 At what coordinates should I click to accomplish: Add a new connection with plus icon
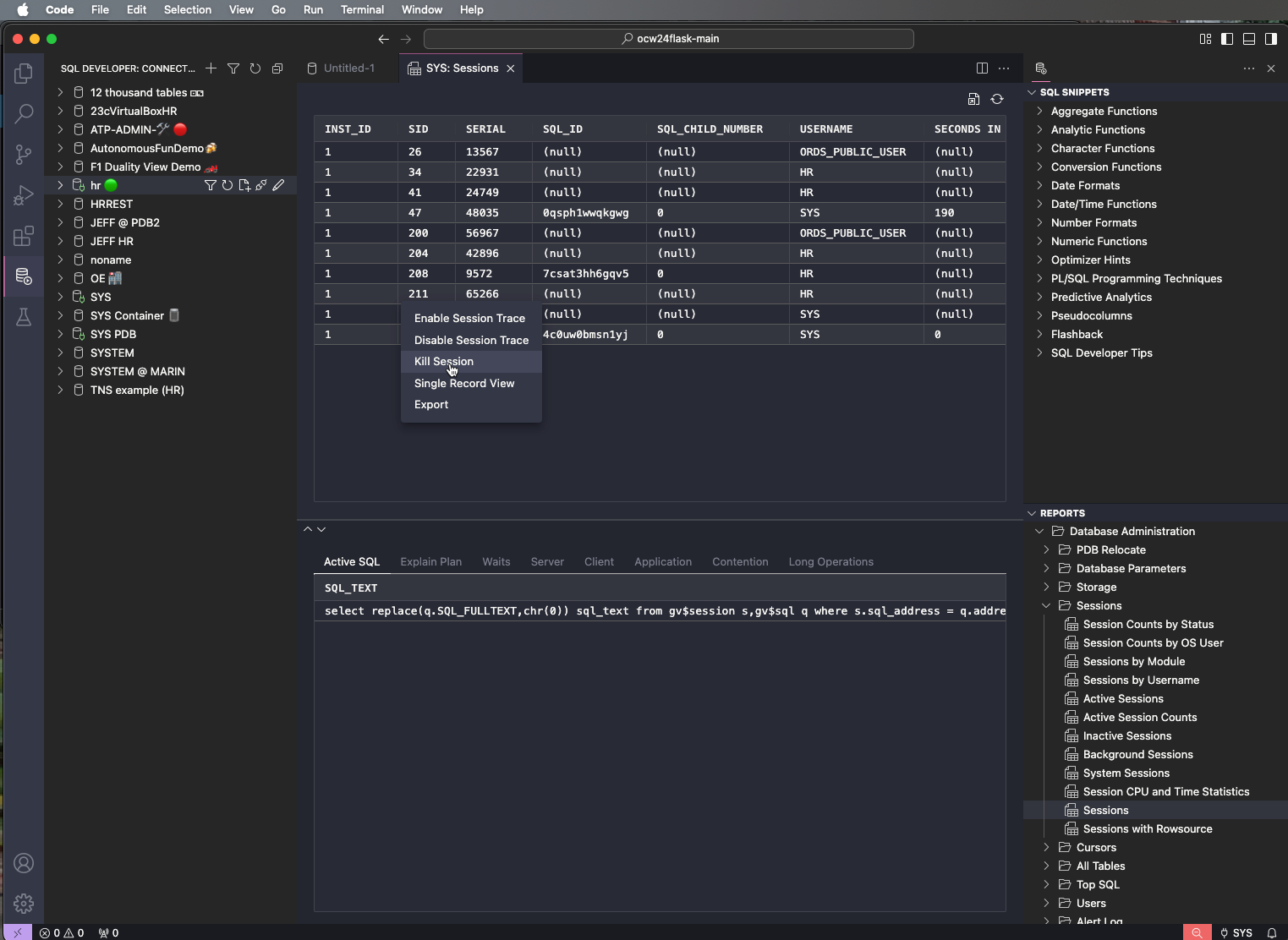(211, 68)
